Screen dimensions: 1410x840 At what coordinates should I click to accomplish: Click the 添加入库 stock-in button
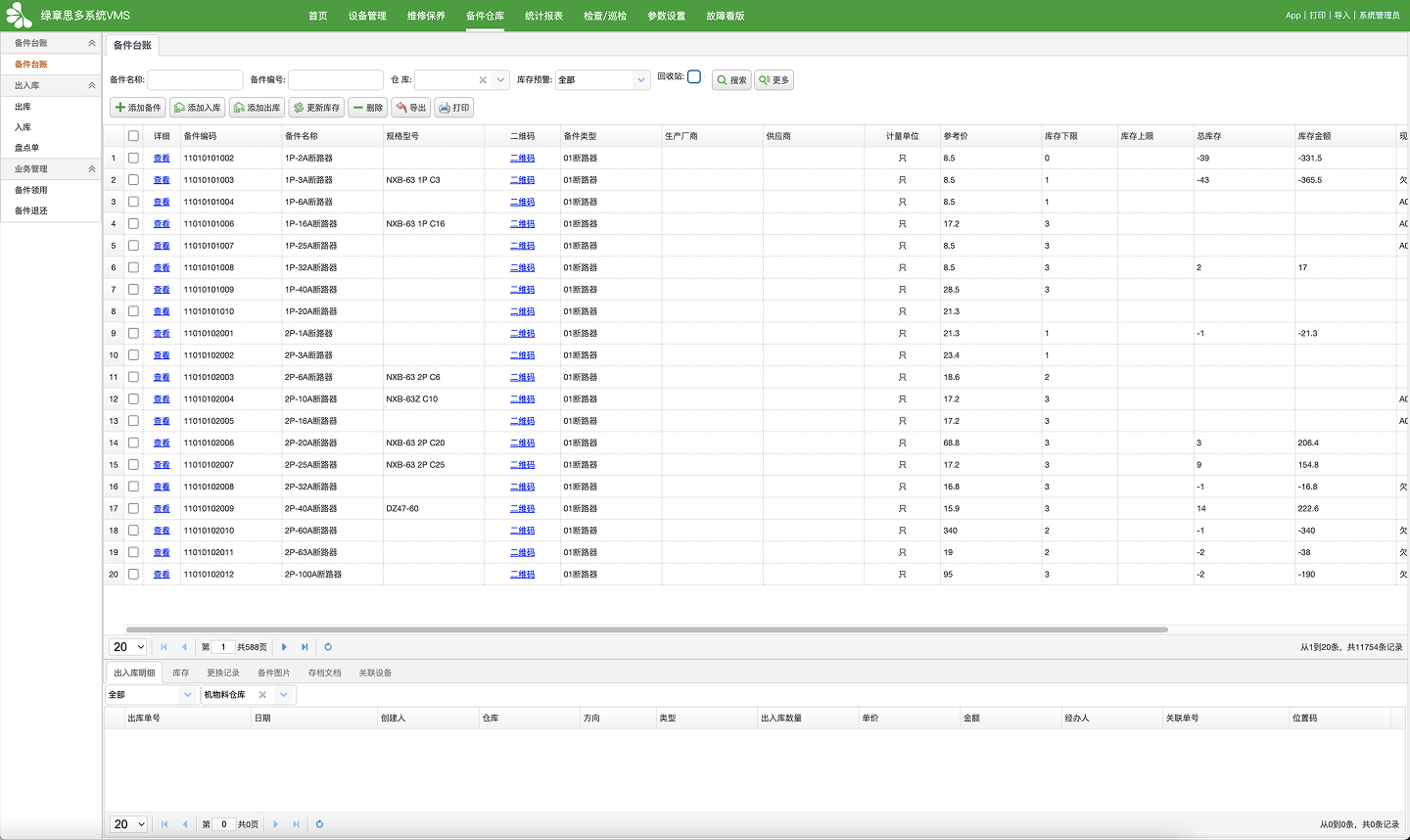[x=197, y=108]
